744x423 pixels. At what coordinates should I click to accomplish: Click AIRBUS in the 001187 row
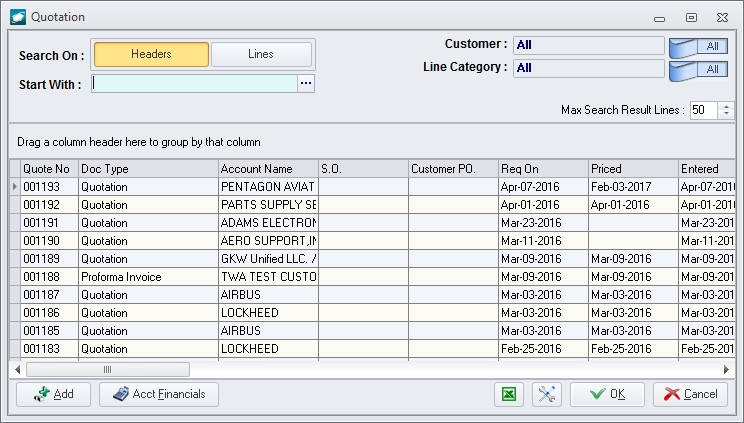(x=268, y=295)
